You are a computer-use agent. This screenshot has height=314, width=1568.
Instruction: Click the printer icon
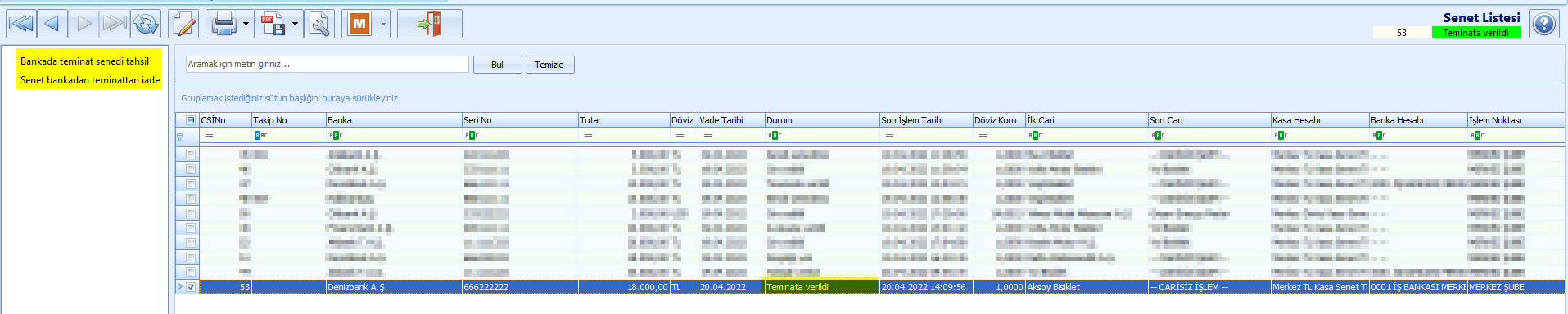[224, 24]
